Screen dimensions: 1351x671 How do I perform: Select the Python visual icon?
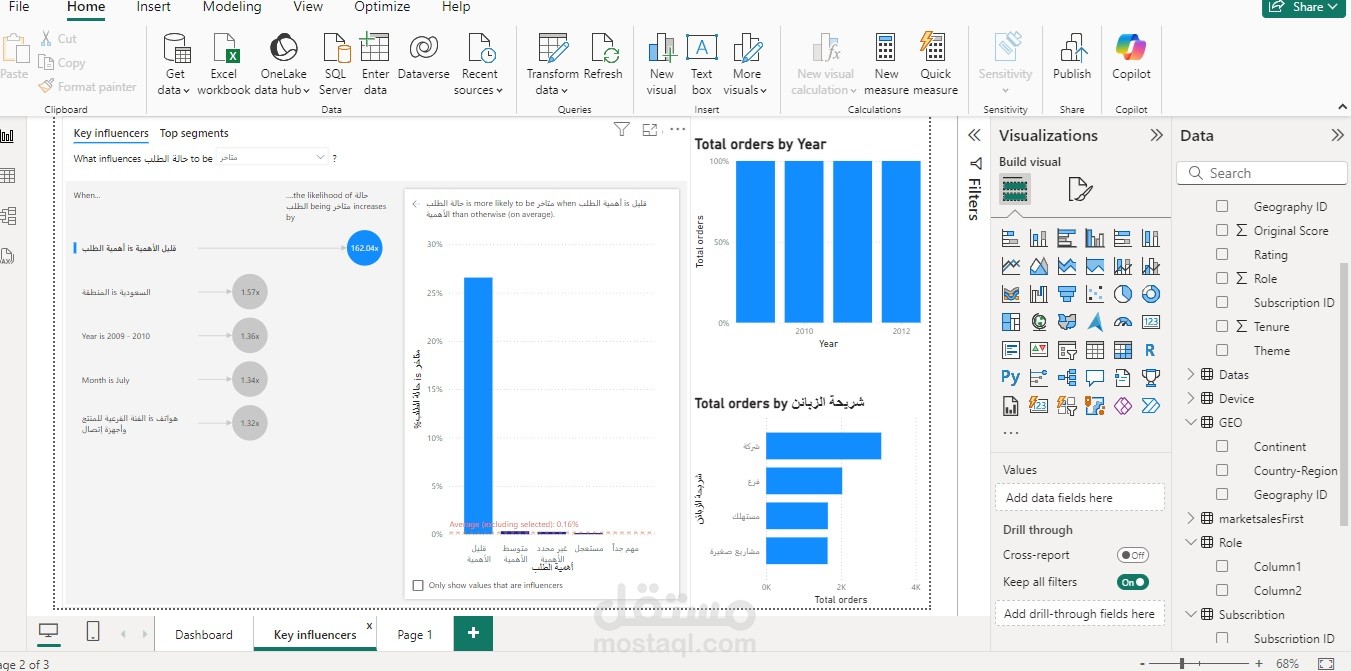click(1010, 378)
